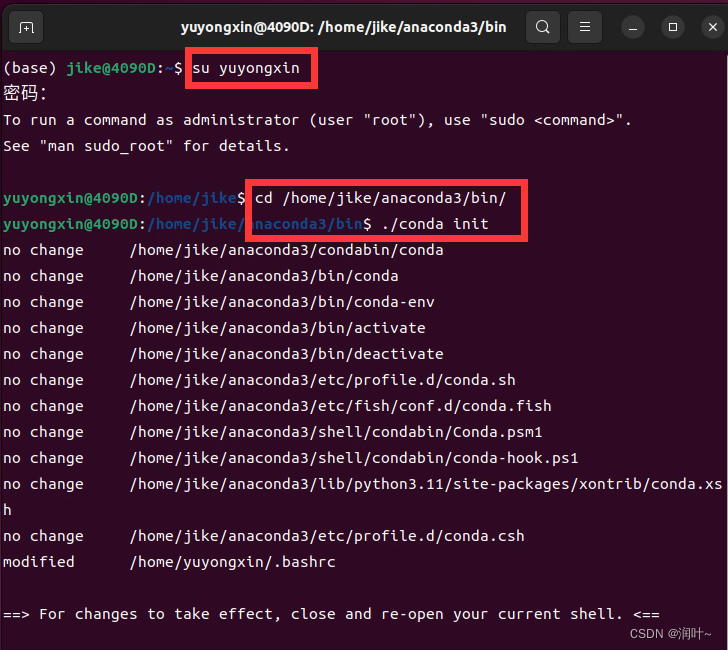This screenshot has width=728, height=650.
Task: Click the 'etc/fish/conf.d/conda.fish' path line
Action: click(x=341, y=406)
